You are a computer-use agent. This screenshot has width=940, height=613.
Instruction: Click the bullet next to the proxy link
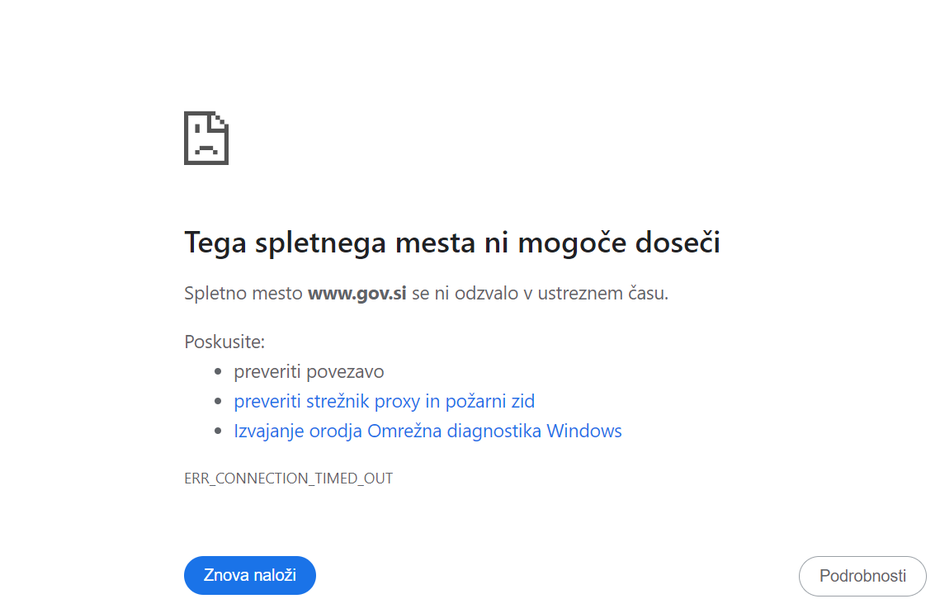(x=218, y=401)
